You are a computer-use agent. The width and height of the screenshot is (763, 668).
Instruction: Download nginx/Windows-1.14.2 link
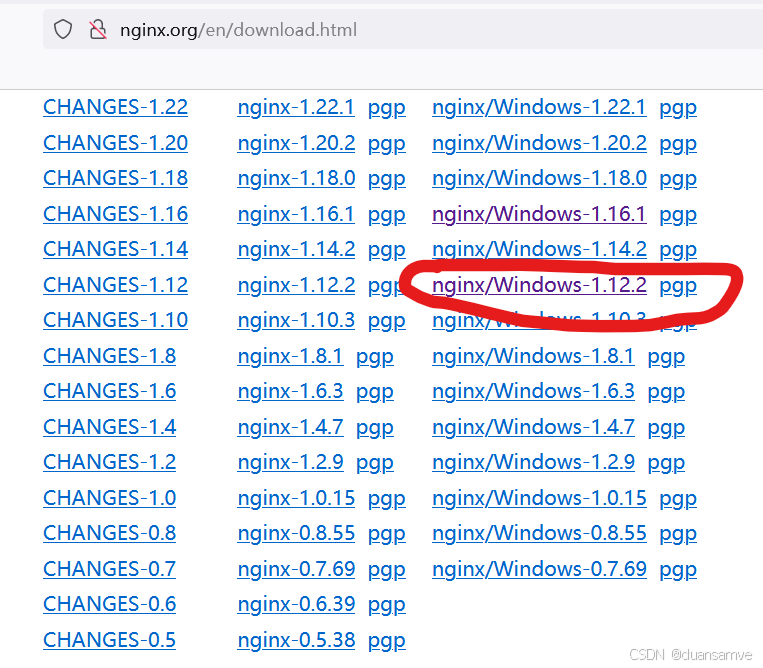coord(539,250)
